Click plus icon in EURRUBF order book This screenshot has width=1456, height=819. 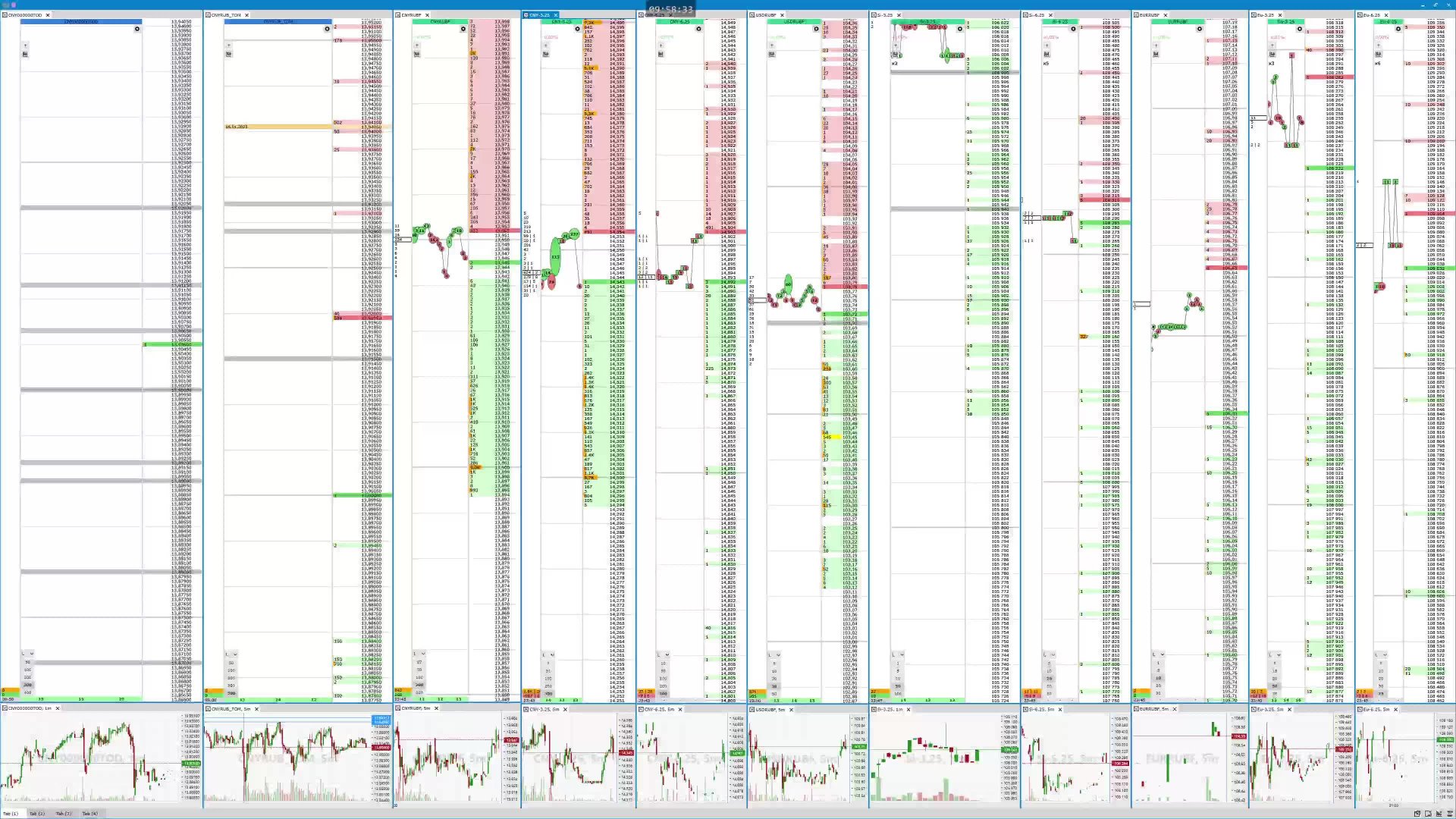[1156, 45]
